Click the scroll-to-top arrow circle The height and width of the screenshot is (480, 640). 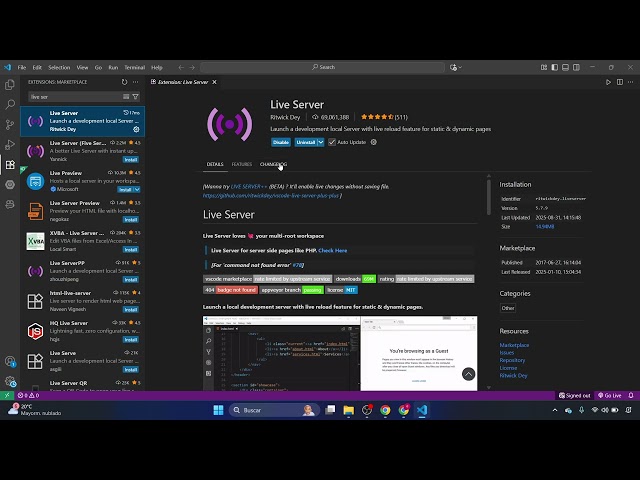pos(469,374)
